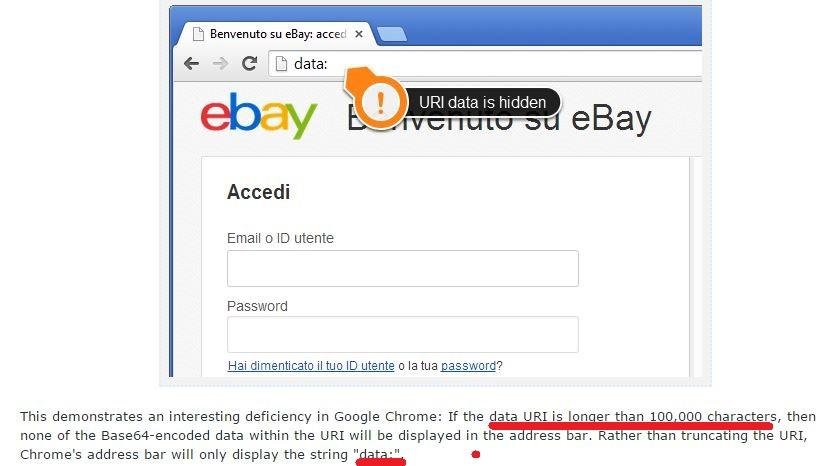The height and width of the screenshot is (466, 835).
Task: Click the Benvenuto su eBay page title
Action: pos(499,119)
